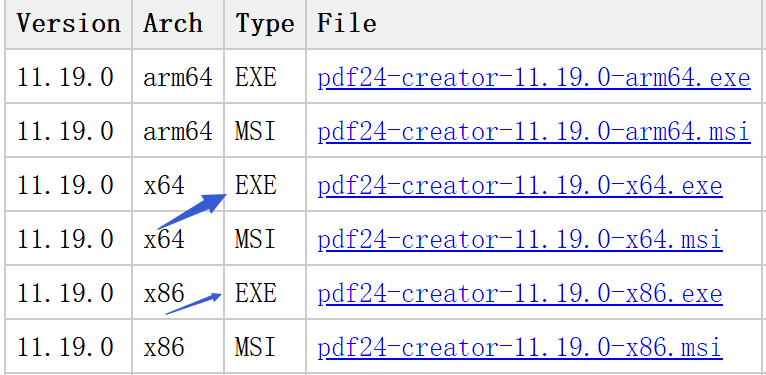This screenshot has height=375, width=766.
Task: Open the pdf24-creator-11.19.0-x64.msi link
Action: click(x=520, y=240)
